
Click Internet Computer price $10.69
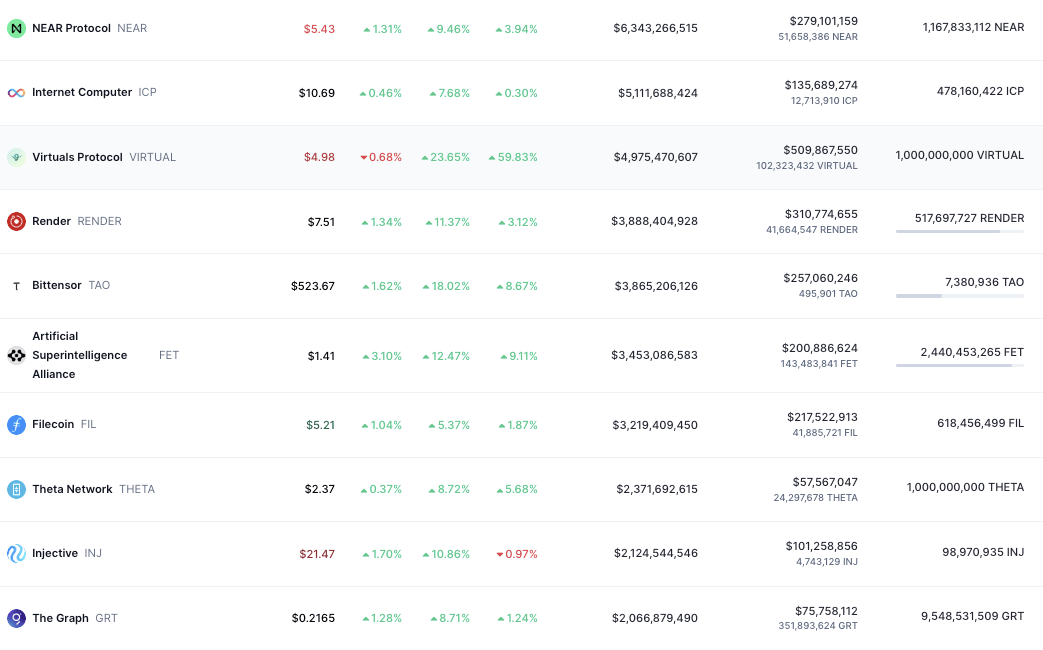point(317,92)
